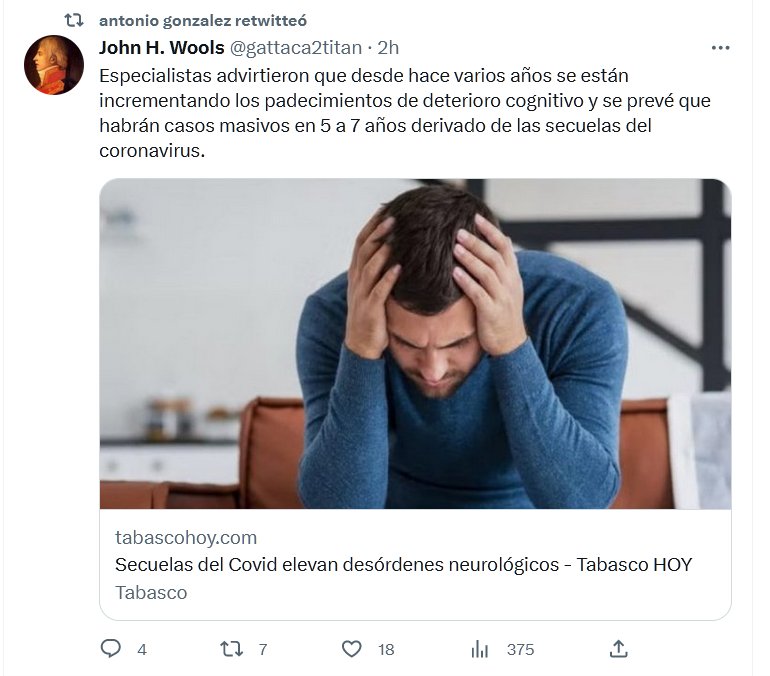This screenshot has width=770, height=676.
Task: Click the share upload icon
Action: (619, 649)
